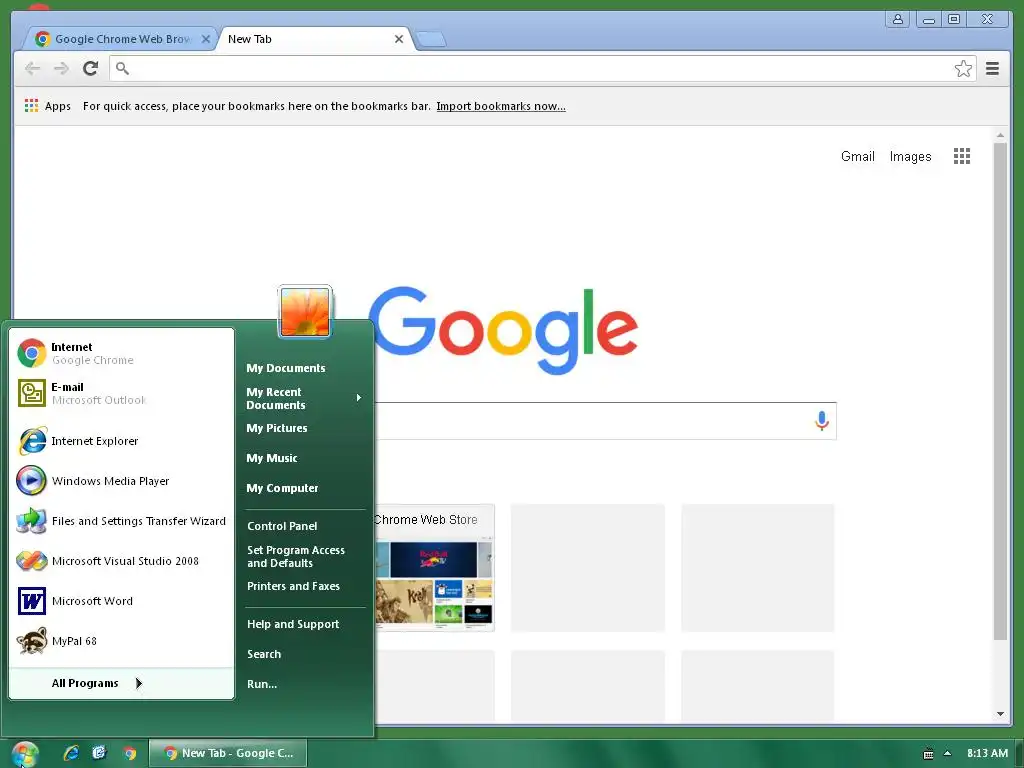Click the Start orb button
The width and height of the screenshot is (1024, 768).
pos(25,753)
